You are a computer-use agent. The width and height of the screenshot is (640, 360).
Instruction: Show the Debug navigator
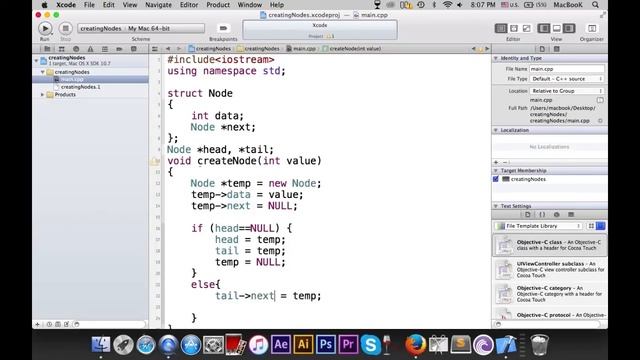coord(105,49)
